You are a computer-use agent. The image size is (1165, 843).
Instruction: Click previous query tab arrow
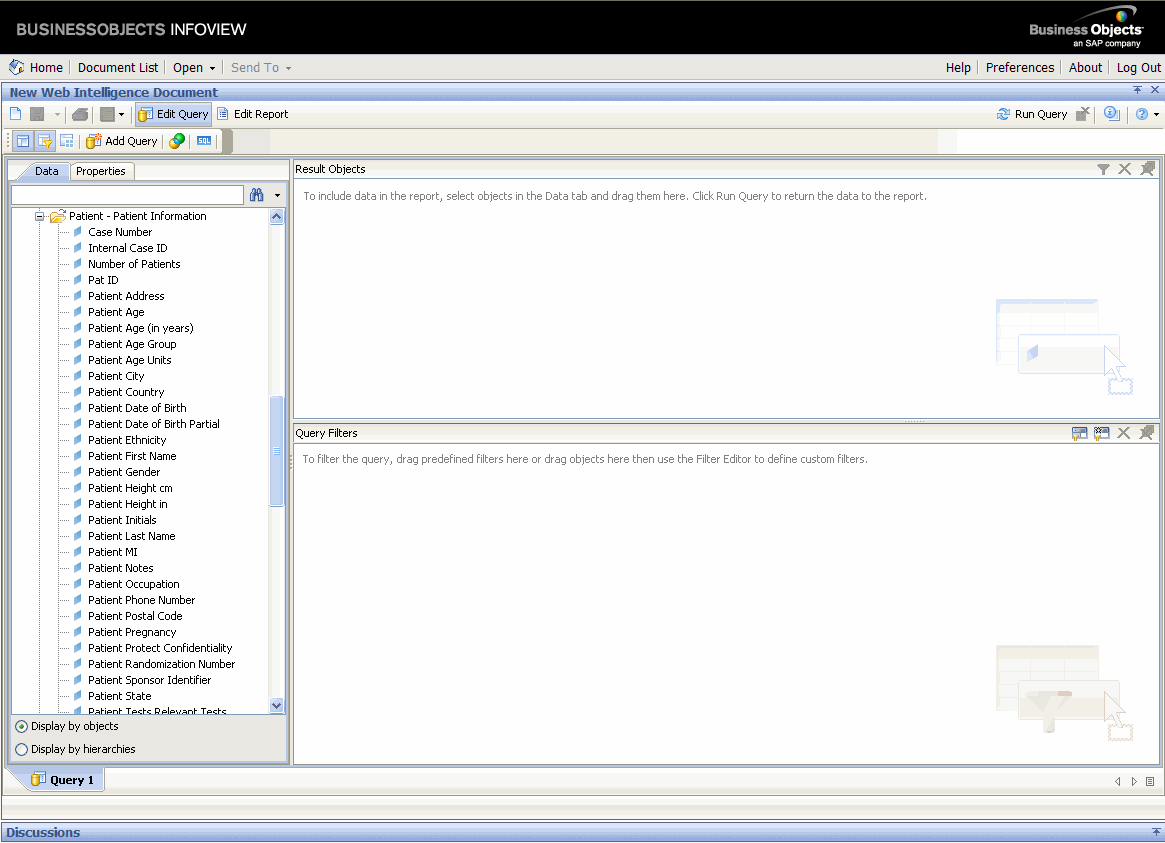pyautogui.click(x=1117, y=781)
